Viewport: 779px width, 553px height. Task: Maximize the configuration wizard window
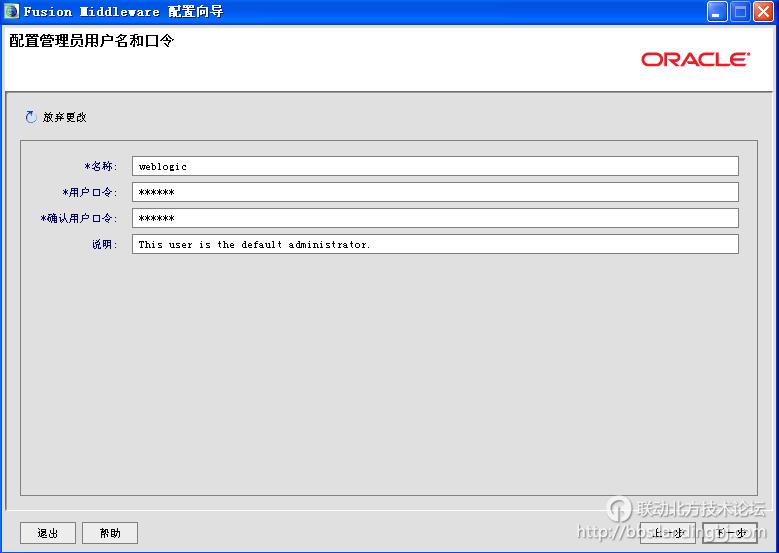pos(741,12)
